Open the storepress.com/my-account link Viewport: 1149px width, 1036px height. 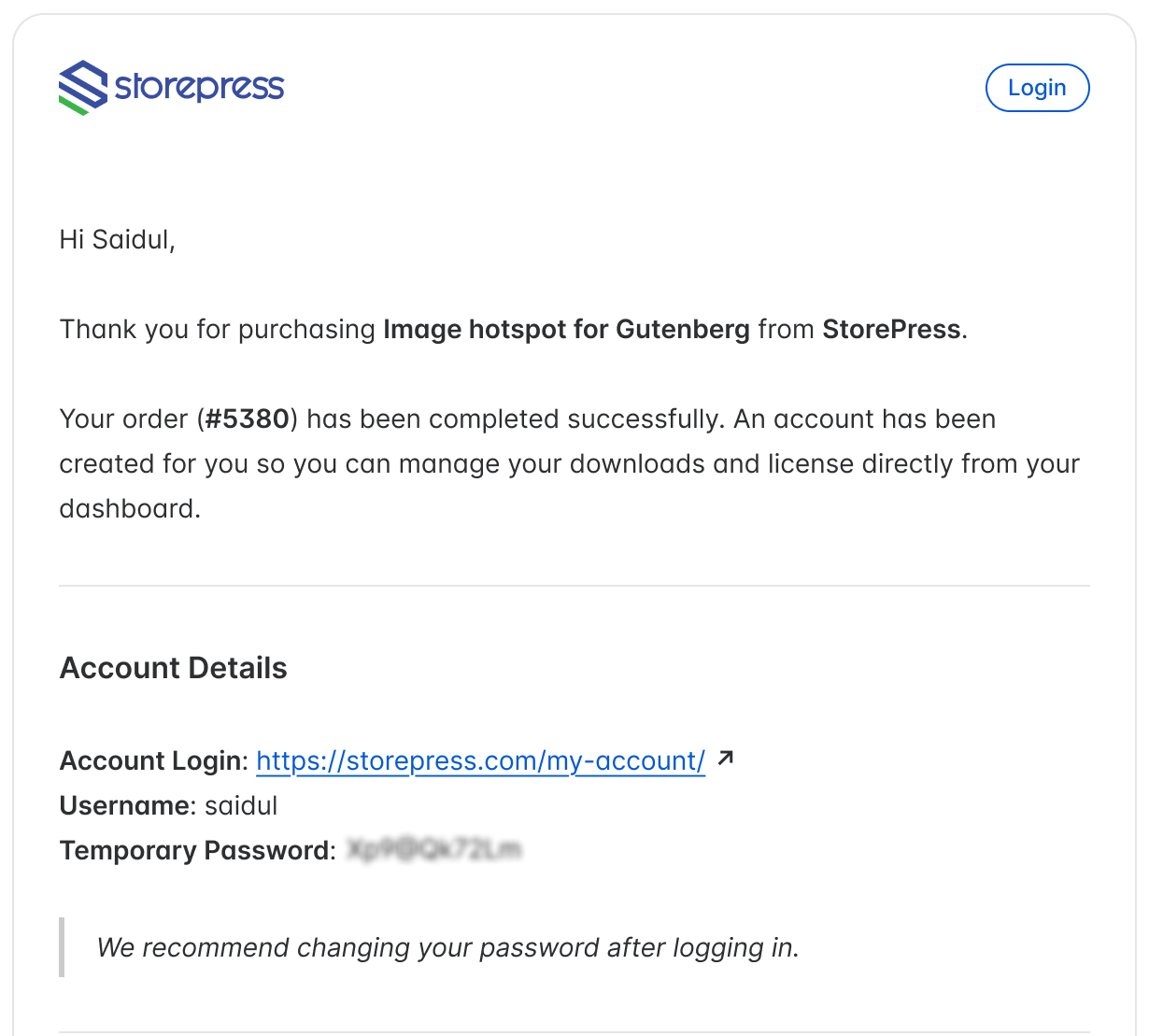coord(480,760)
